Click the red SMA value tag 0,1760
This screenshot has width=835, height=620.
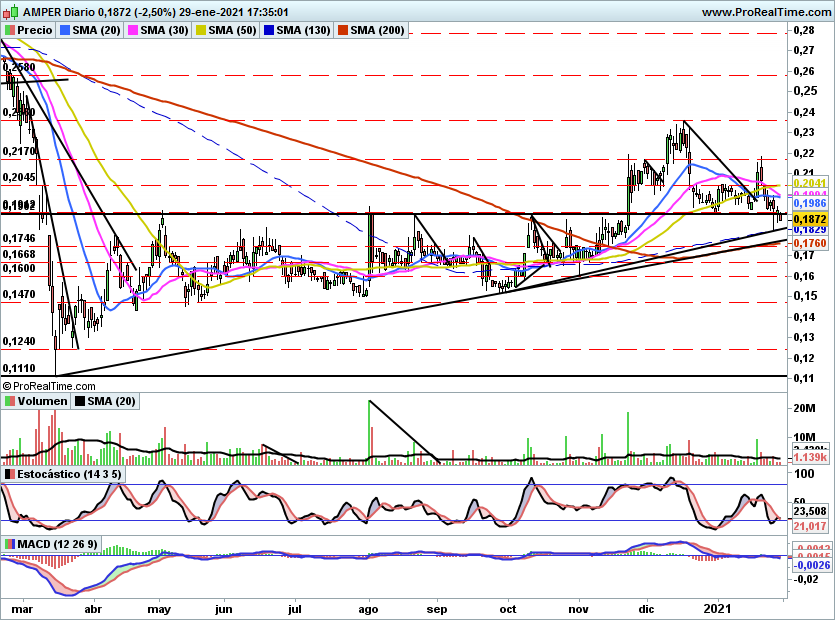810,243
